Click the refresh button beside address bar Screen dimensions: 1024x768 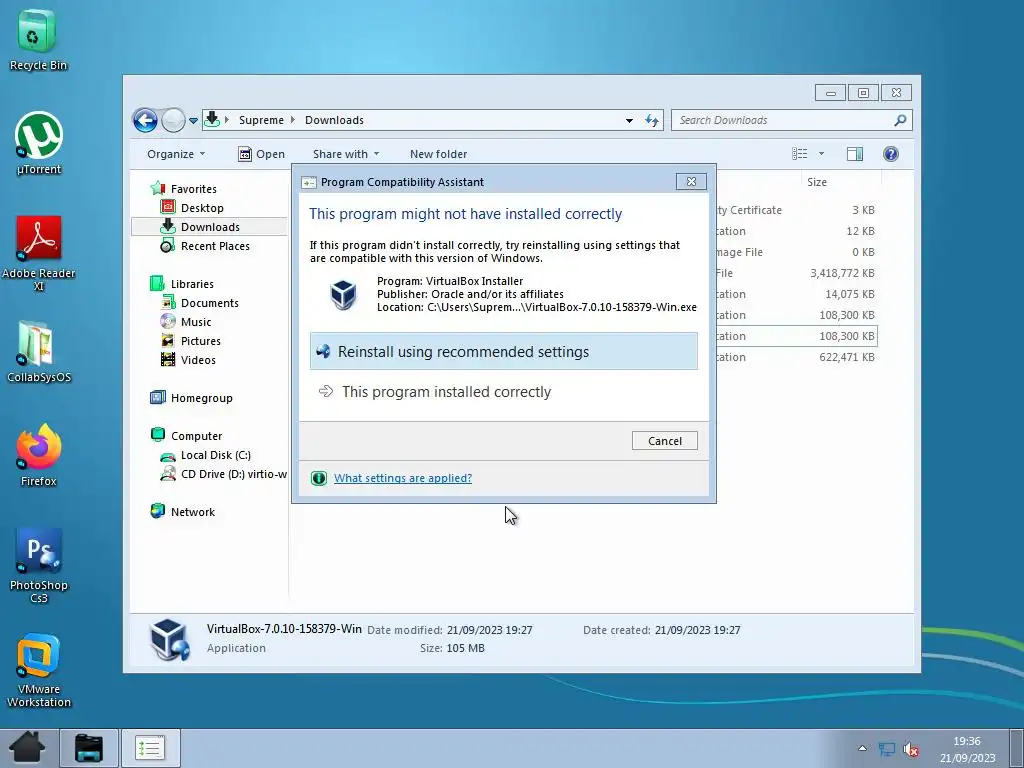click(652, 120)
